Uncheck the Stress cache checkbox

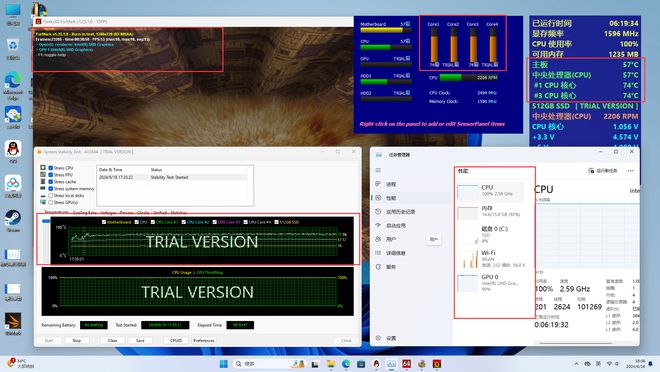point(51,182)
